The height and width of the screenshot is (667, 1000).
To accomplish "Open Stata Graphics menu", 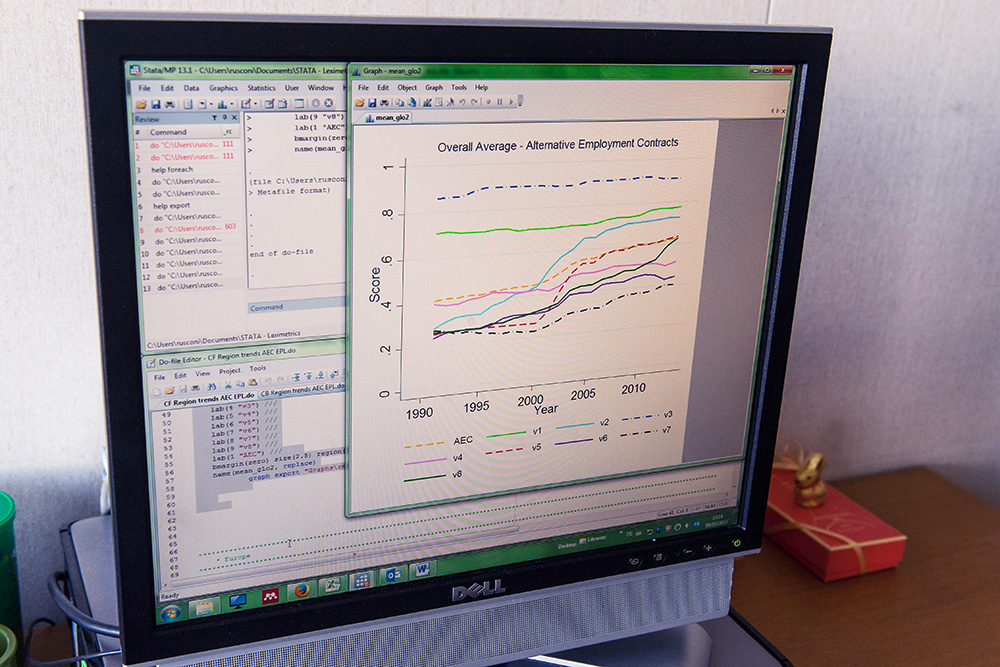I will 223,88.
